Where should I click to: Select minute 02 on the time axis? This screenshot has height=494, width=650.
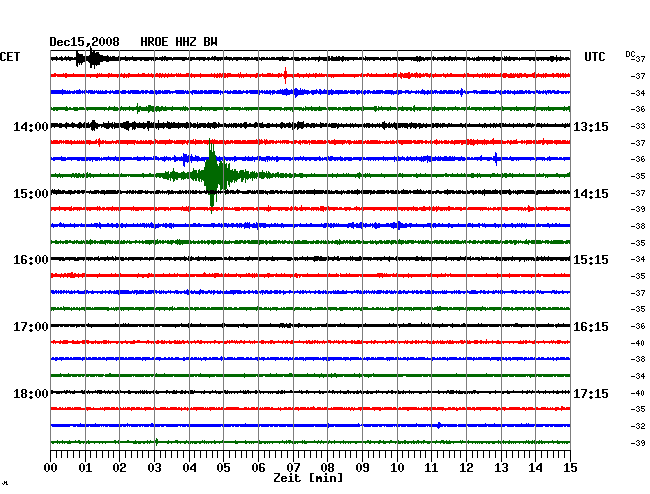tap(119, 468)
